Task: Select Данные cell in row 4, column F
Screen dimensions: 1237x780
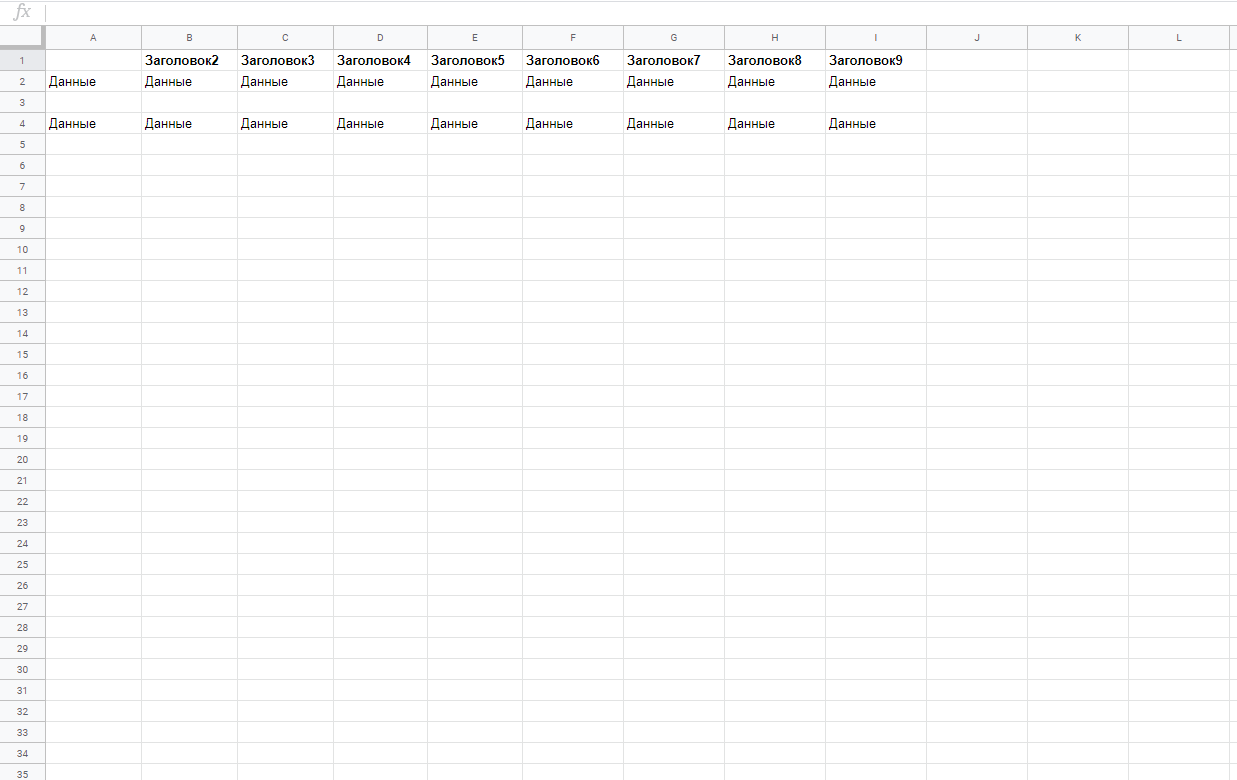Action: [573, 123]
